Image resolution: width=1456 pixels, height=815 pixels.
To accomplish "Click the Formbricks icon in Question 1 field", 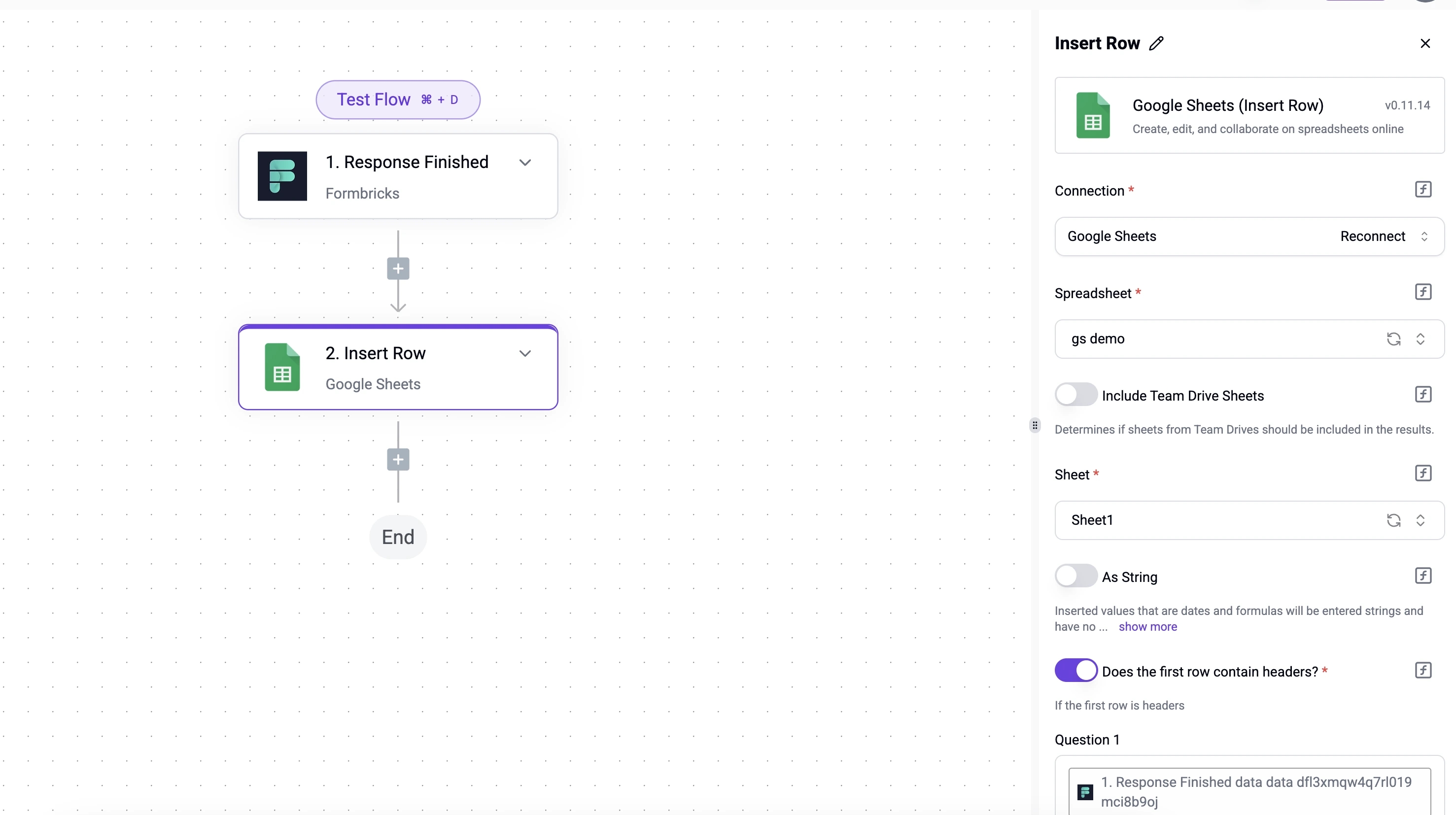I will coord(1085,792).
